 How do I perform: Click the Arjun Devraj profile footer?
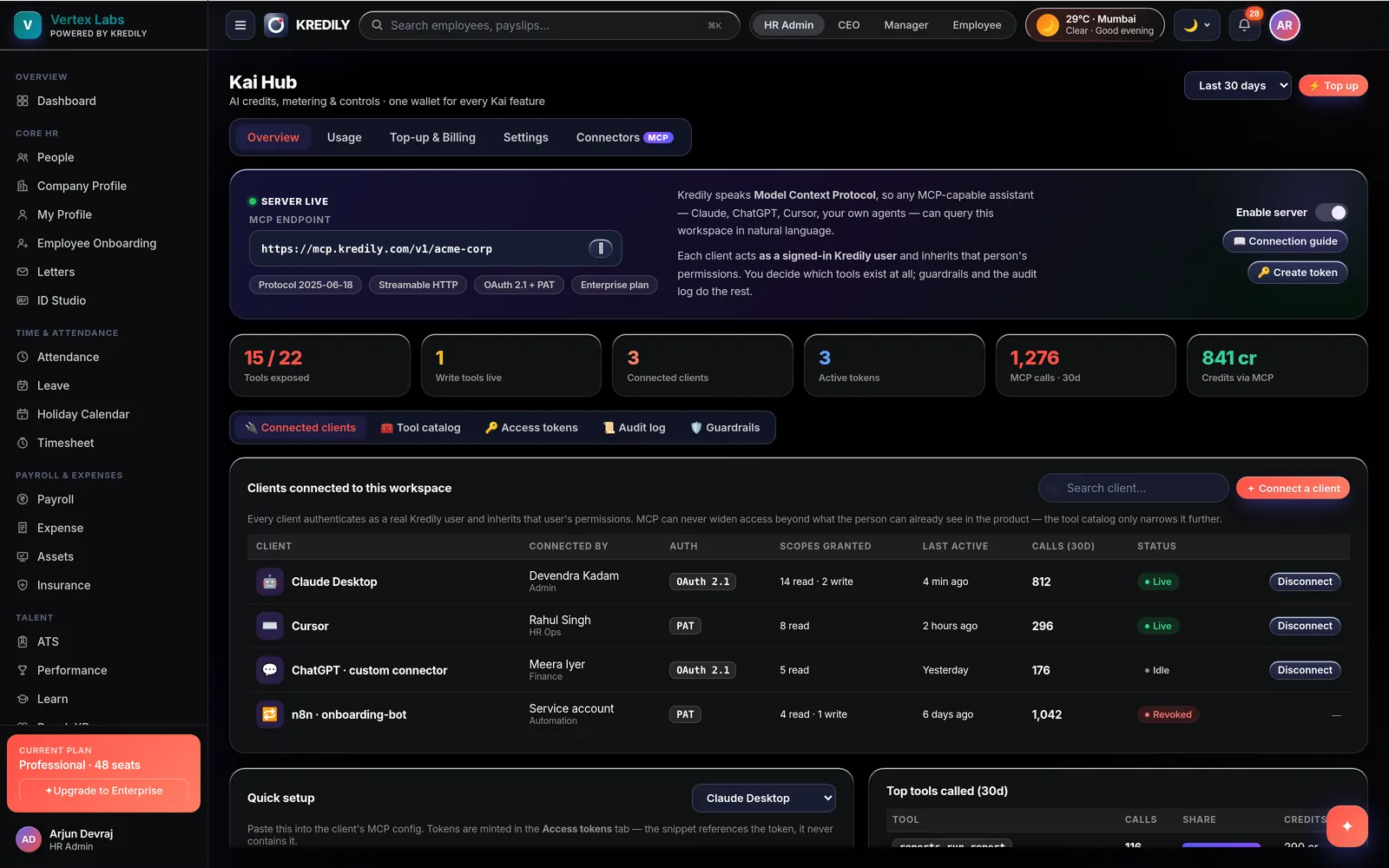[x=103, y=839]
